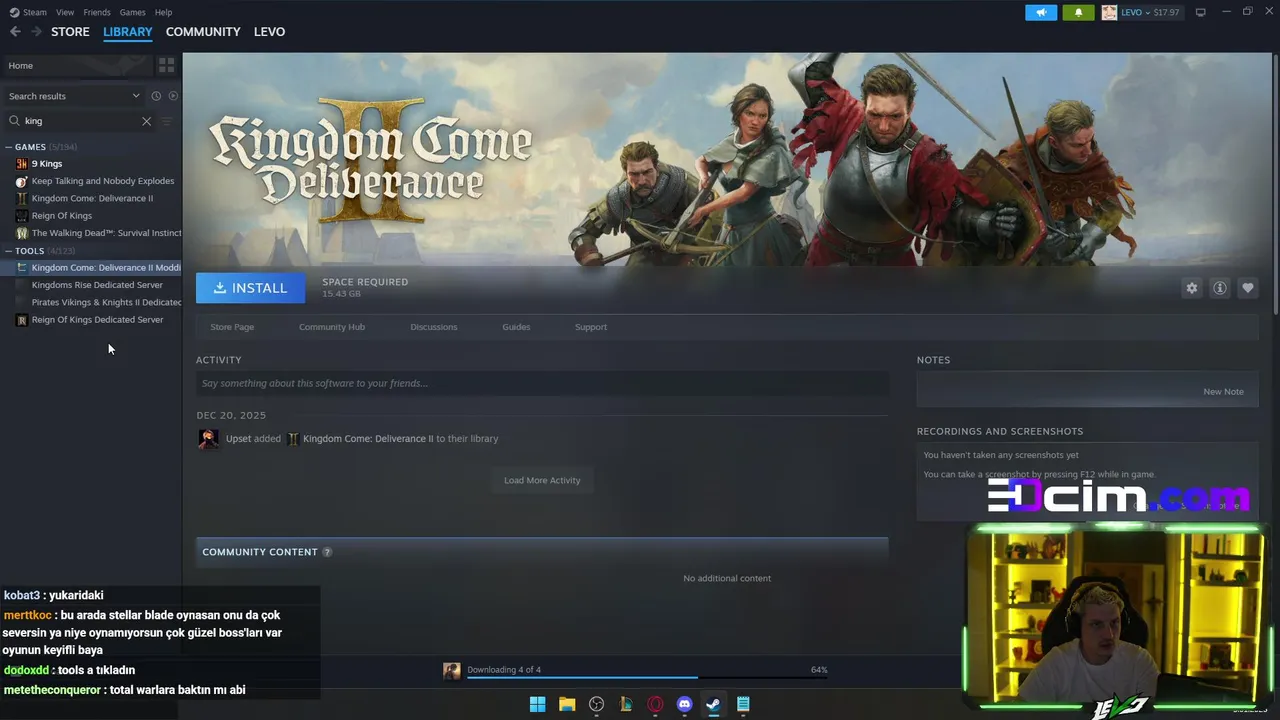
Task: Click the LEVO profile avatar
Action: (x=1109, y=12)
